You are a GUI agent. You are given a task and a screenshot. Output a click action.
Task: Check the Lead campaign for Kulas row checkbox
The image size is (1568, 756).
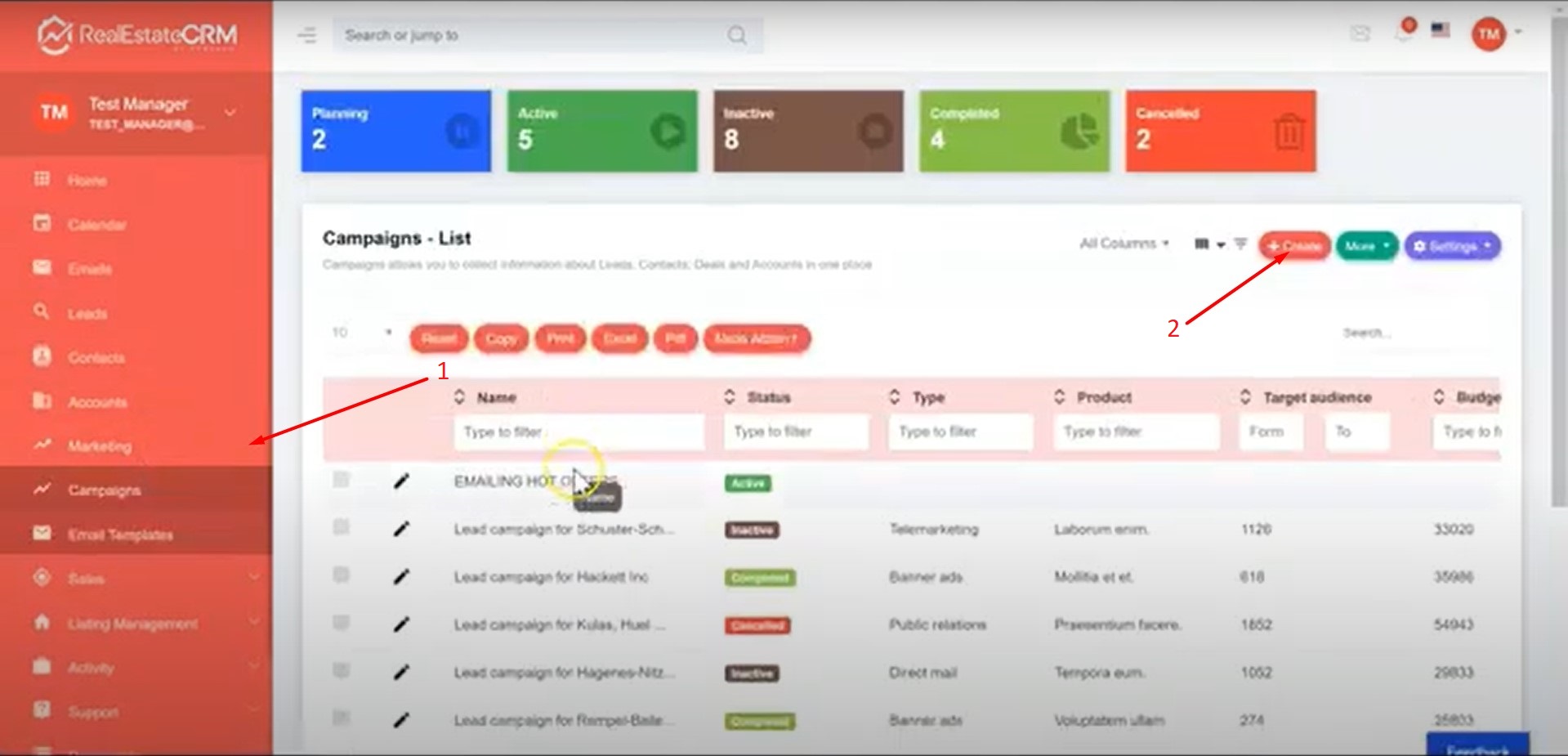click(x=342, y=624)
